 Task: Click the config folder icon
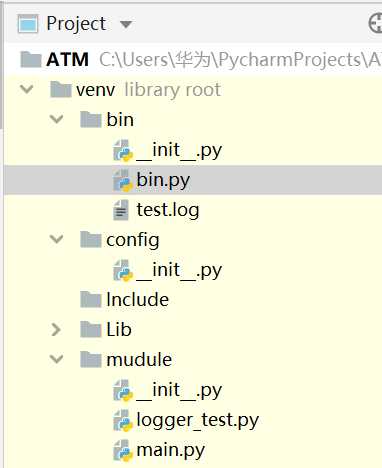tap(90, 240)
